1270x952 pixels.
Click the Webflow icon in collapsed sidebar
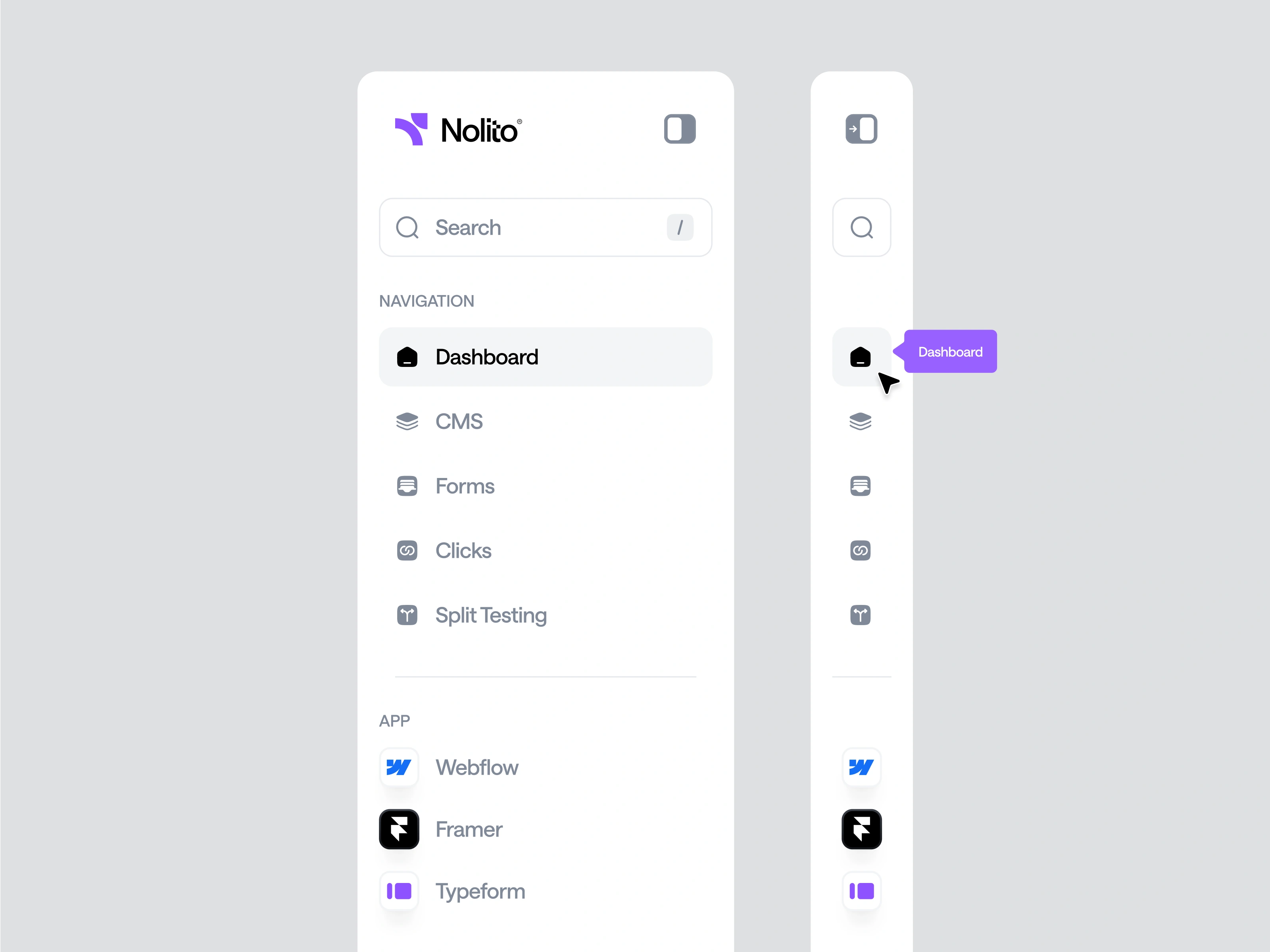click(861, 767)
